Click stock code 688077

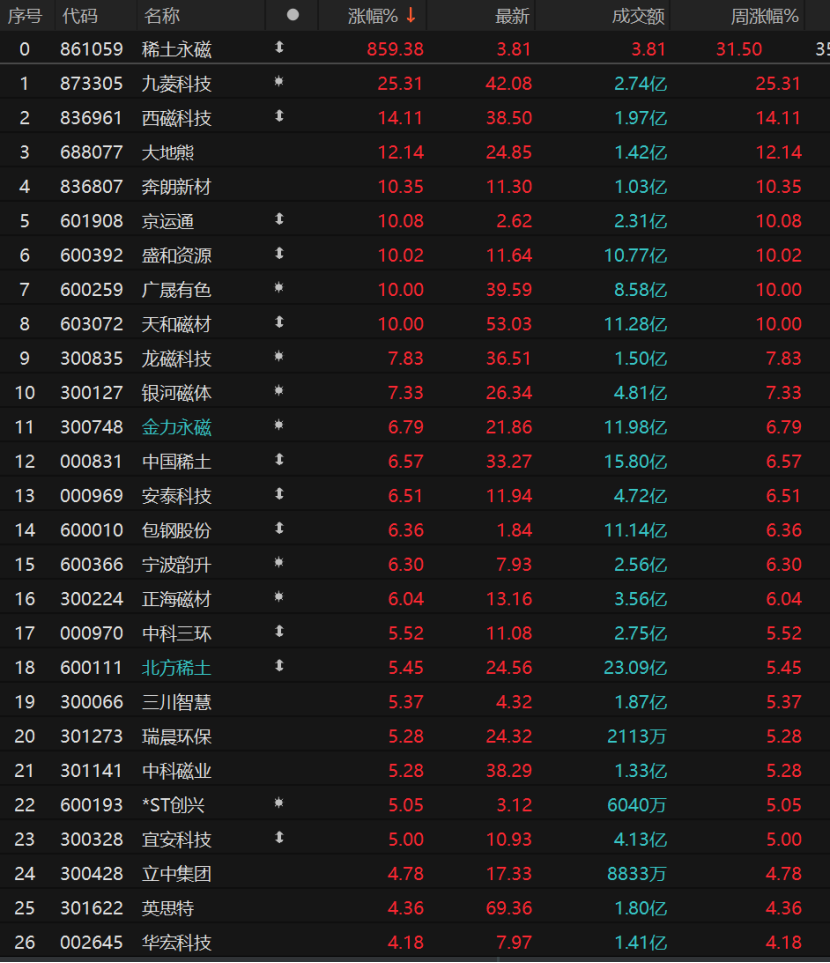click(92, 152)
